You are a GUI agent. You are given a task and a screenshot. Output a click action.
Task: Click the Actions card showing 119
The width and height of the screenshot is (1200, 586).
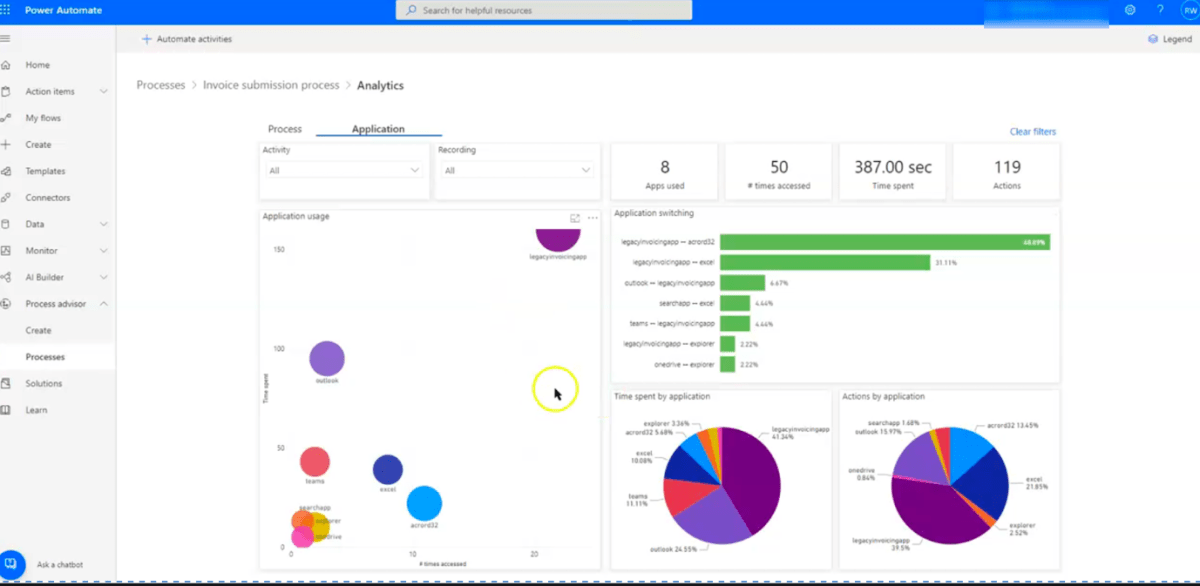click(1007, 173)
